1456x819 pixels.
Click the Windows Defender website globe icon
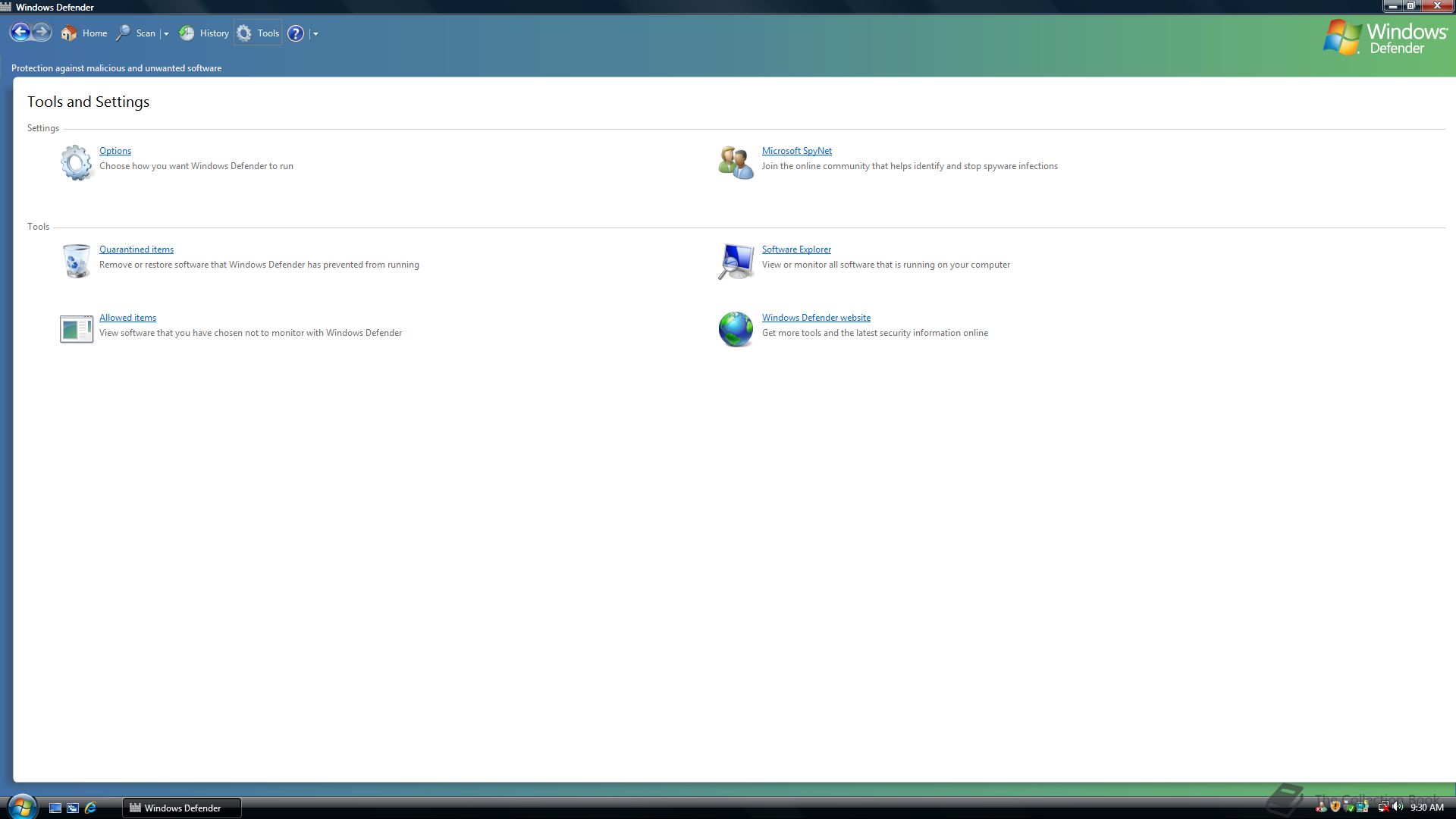736,329
